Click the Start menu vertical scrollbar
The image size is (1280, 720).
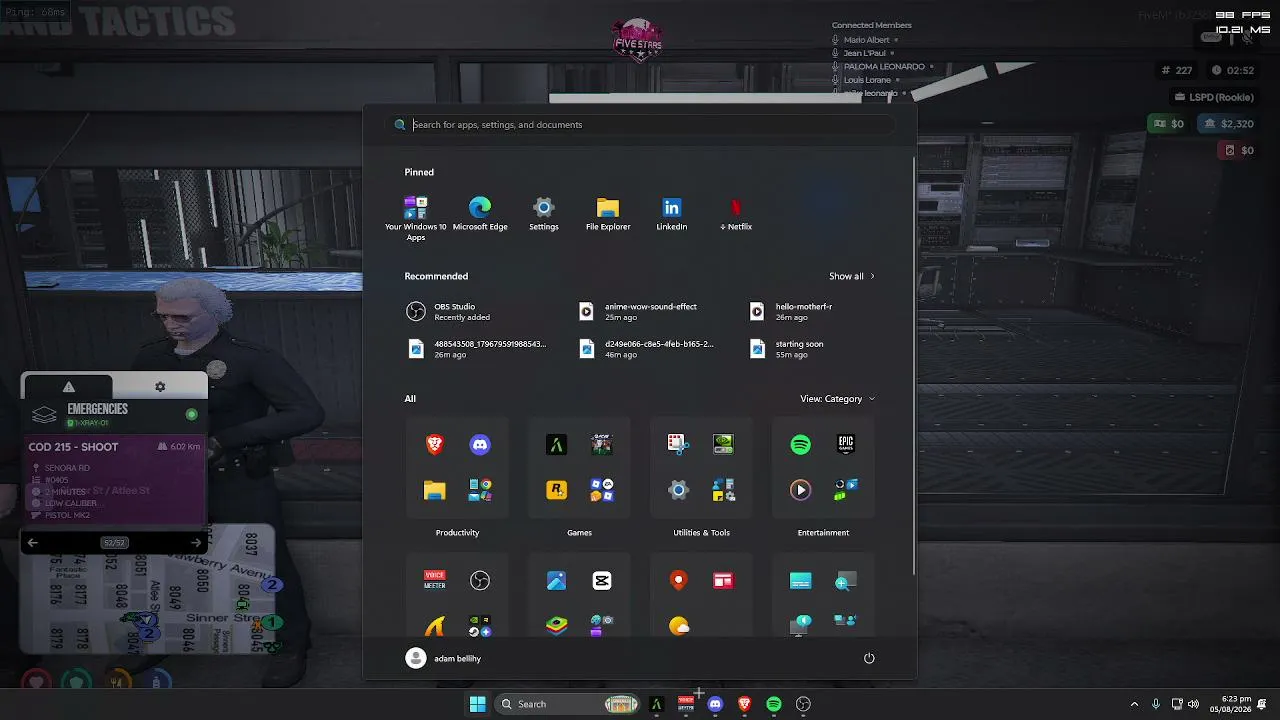[x=913, y=365]
